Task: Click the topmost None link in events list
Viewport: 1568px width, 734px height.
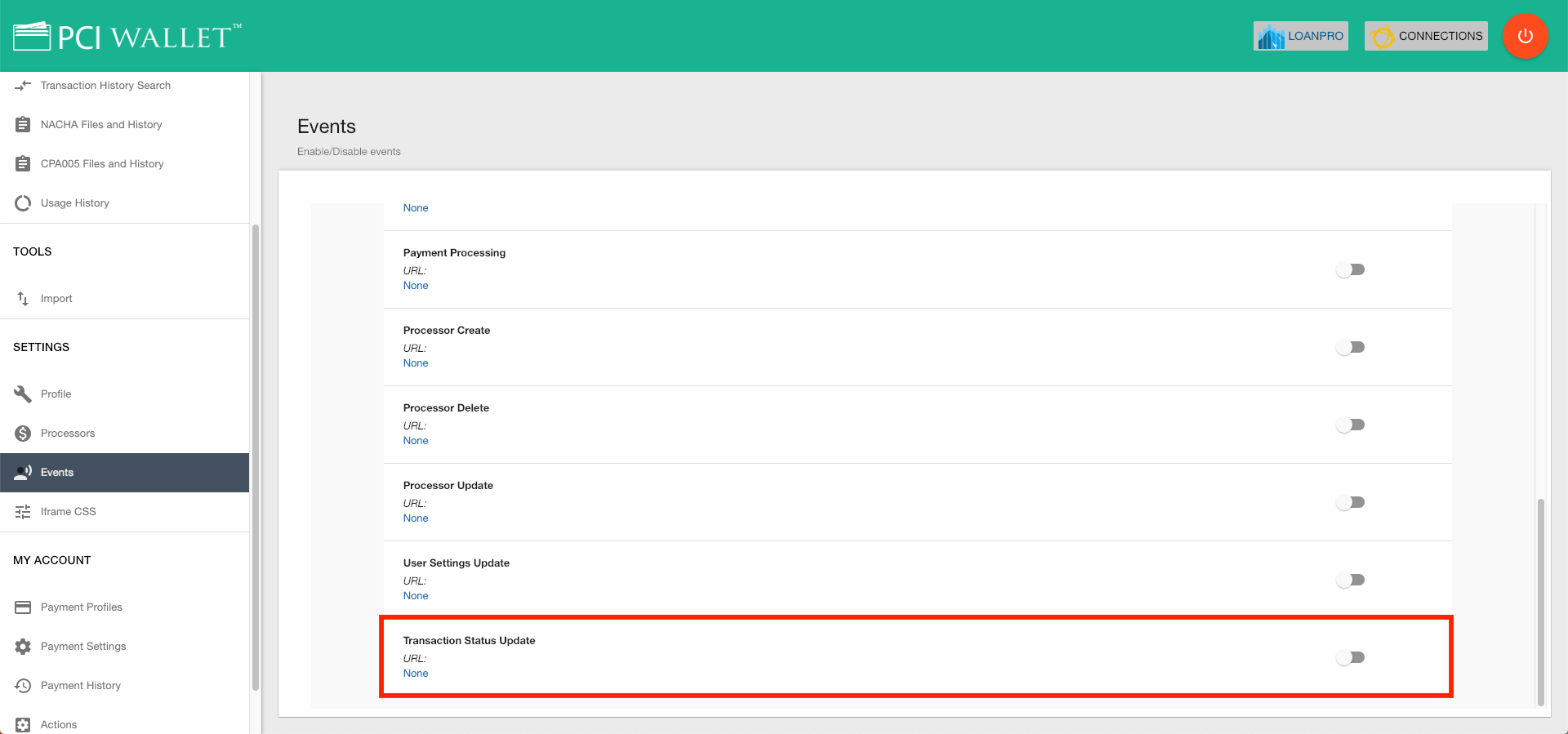Action: click(416, 207)
